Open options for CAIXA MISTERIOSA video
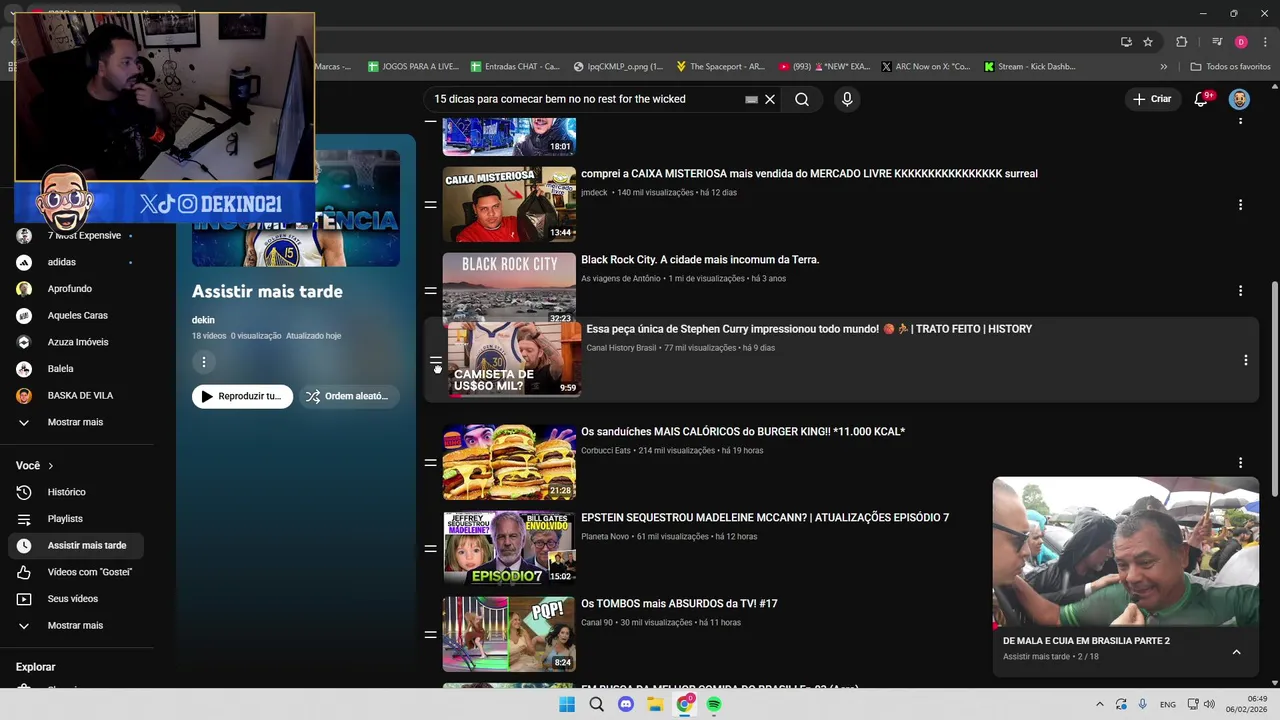The image size is (1280, 720). pyautogui.click(x=1240, y=205)
